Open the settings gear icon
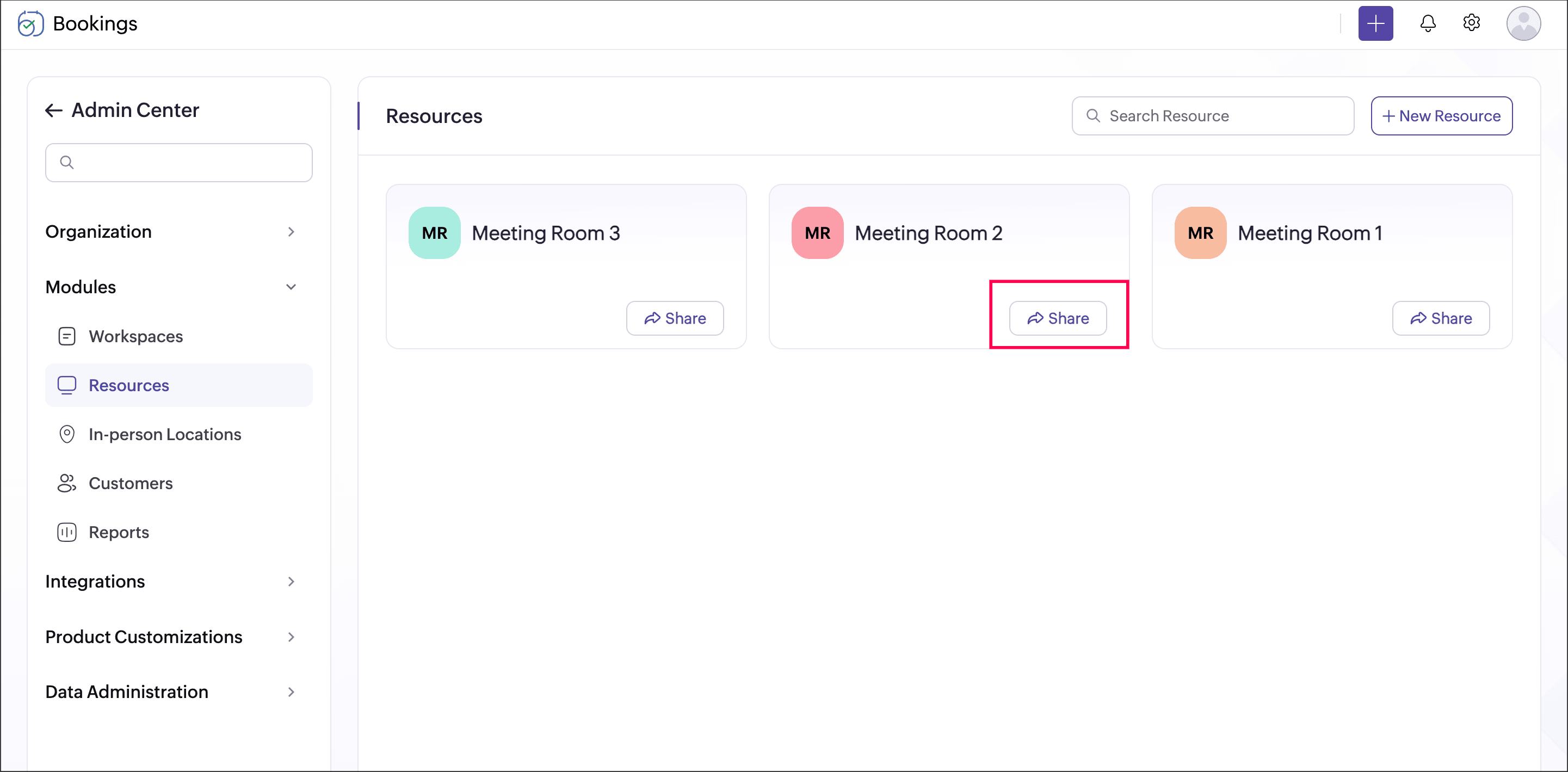This screenshot has width=1568, height=772. click(x=1471, y=23)
